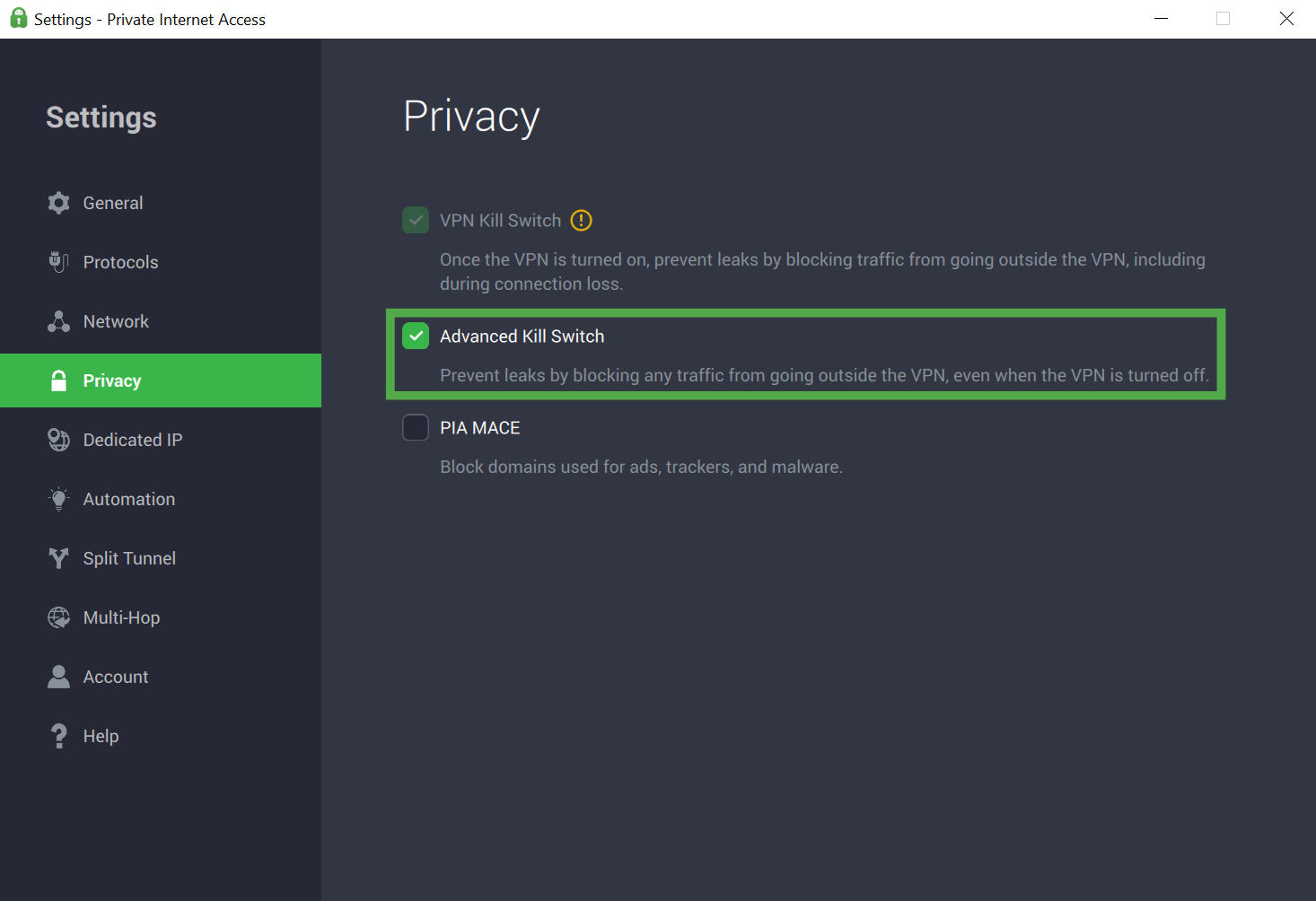Click the Settings sidebar heading

101,118
